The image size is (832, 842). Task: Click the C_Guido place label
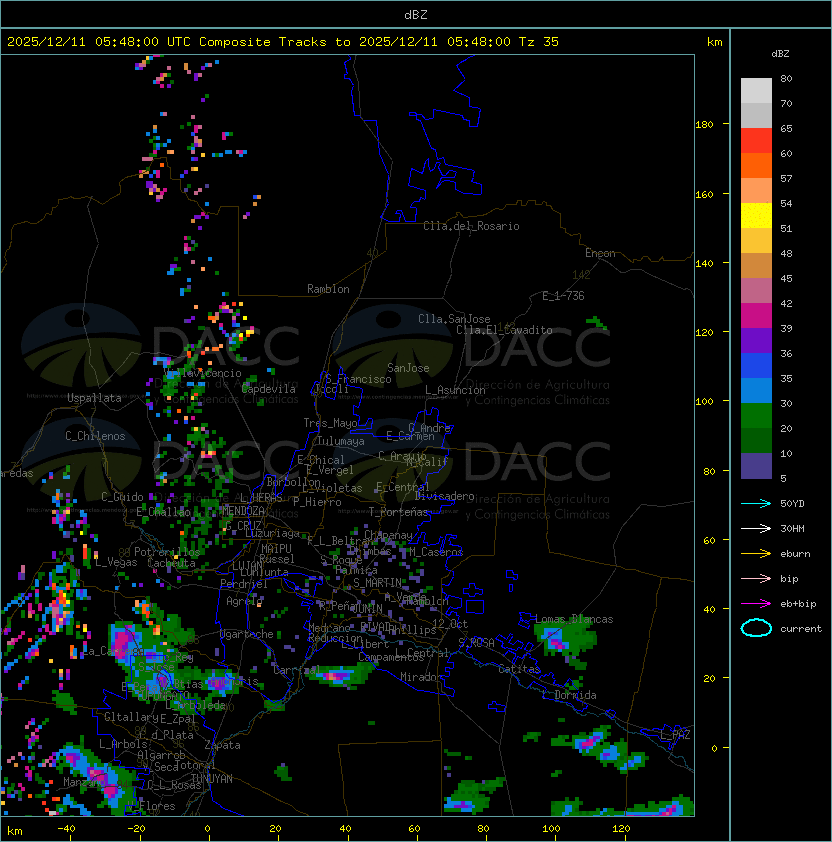click(122, 497)
